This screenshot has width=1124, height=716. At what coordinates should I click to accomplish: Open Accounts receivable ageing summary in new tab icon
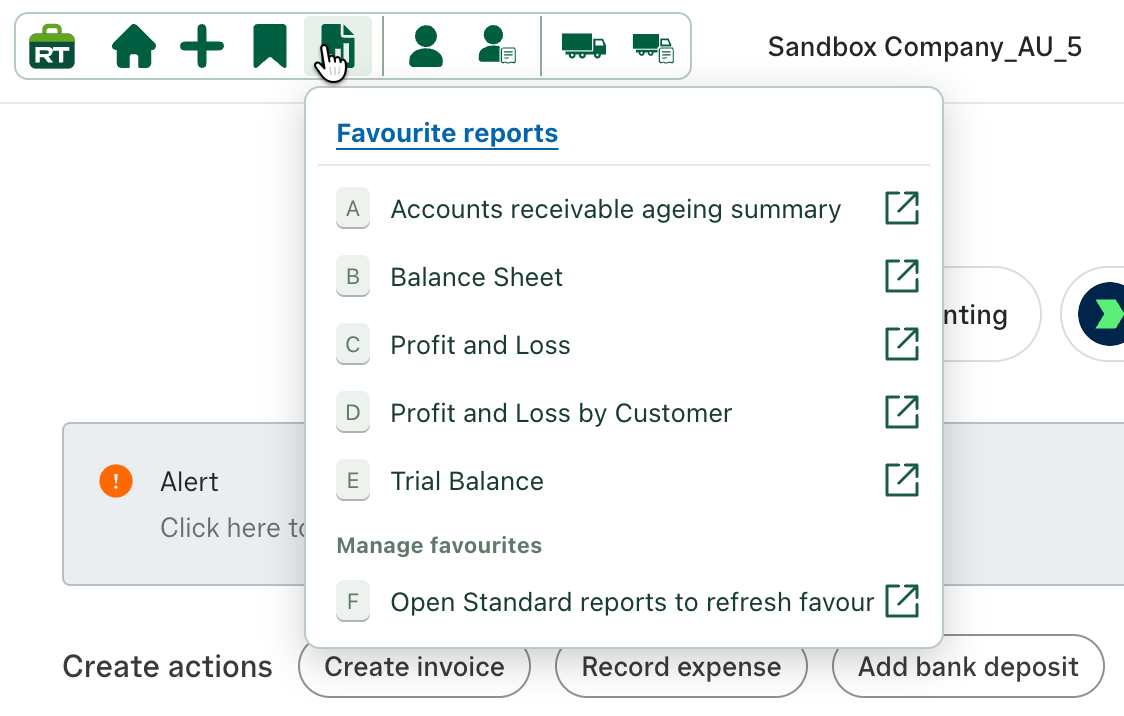pos(902,209)
